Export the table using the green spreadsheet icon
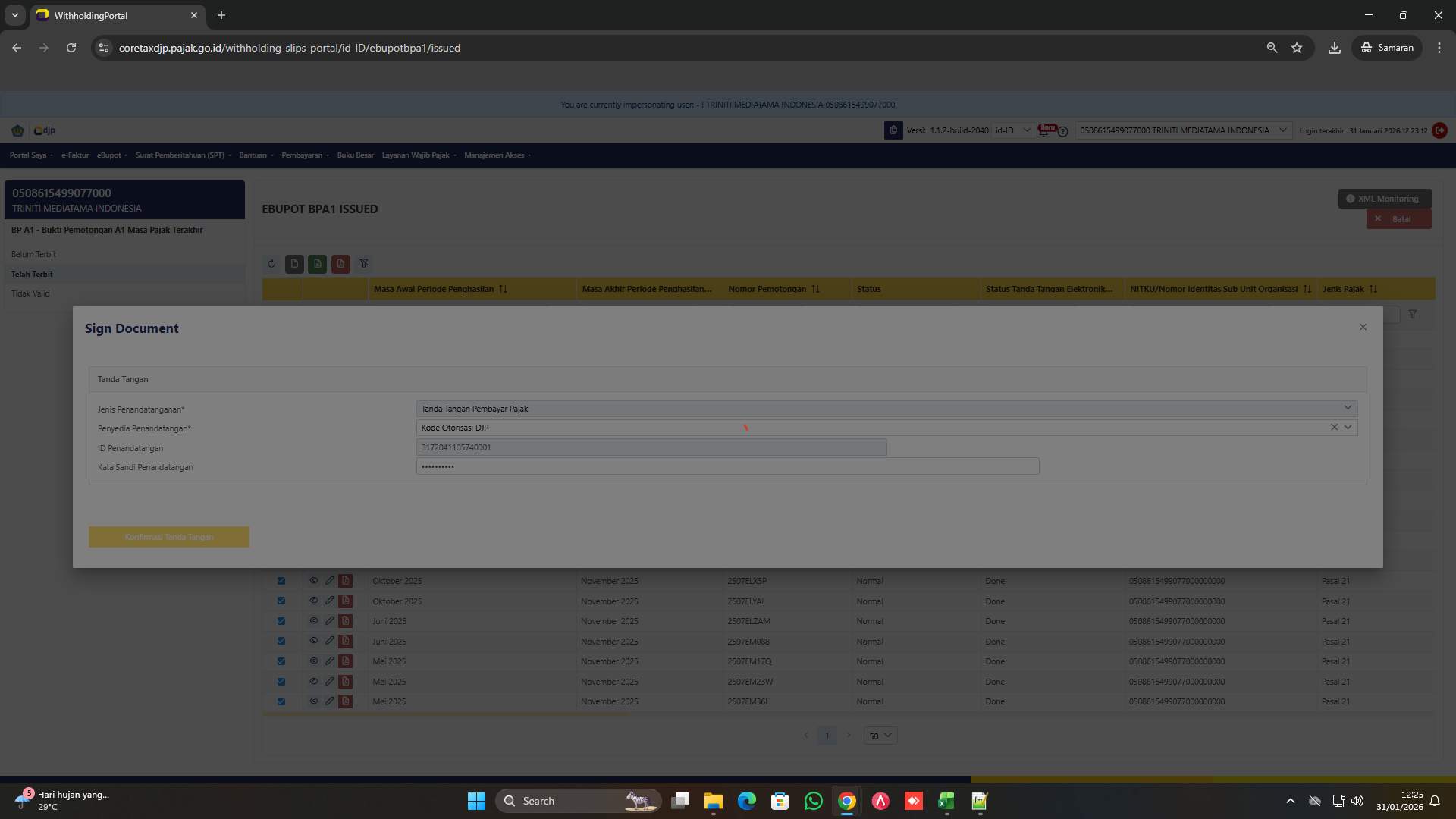 [x=317, y=264]
